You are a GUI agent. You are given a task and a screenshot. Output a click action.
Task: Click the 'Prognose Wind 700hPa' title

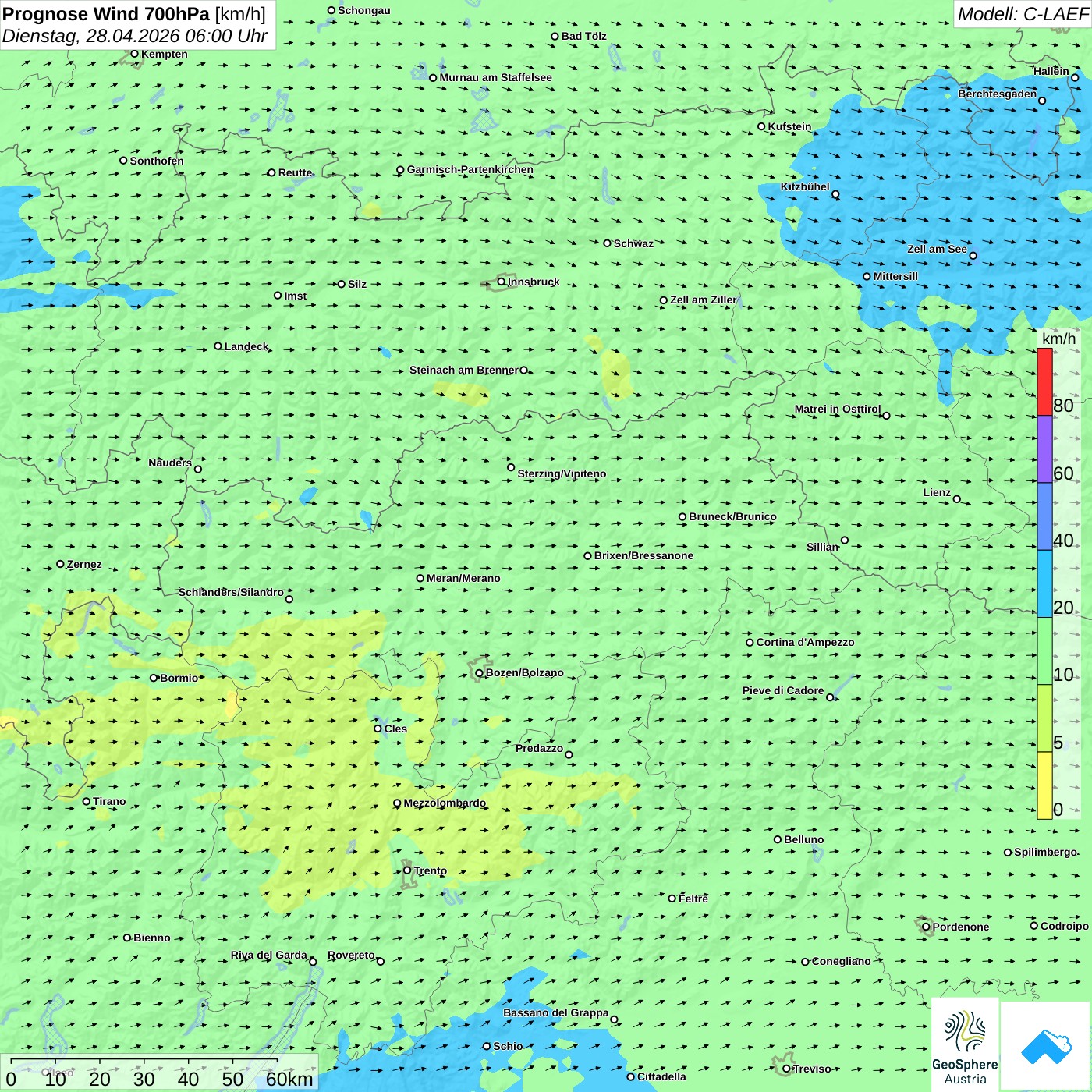coord(106,14)
